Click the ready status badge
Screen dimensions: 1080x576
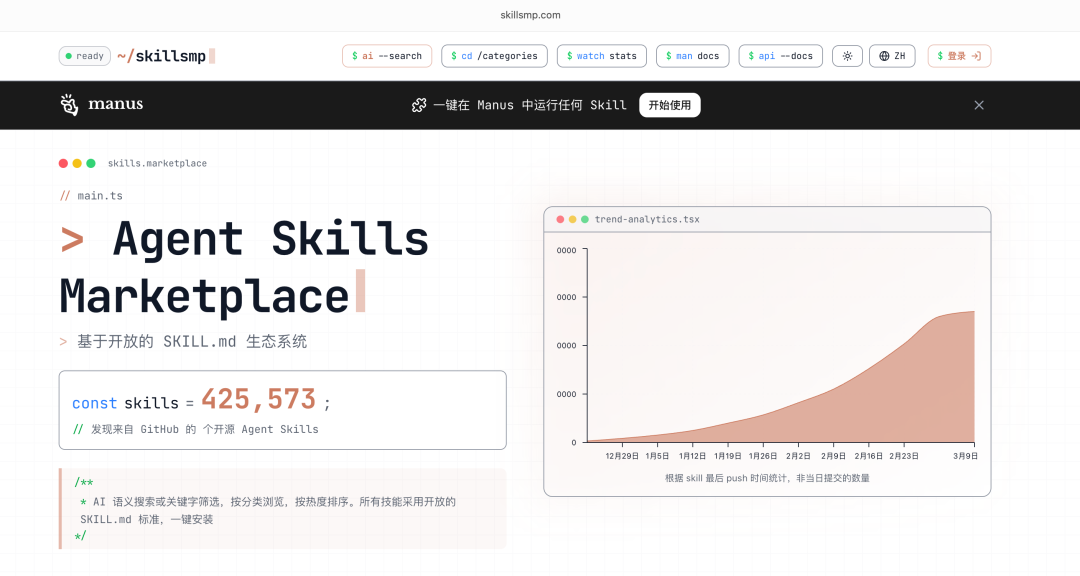click(85, 56)
